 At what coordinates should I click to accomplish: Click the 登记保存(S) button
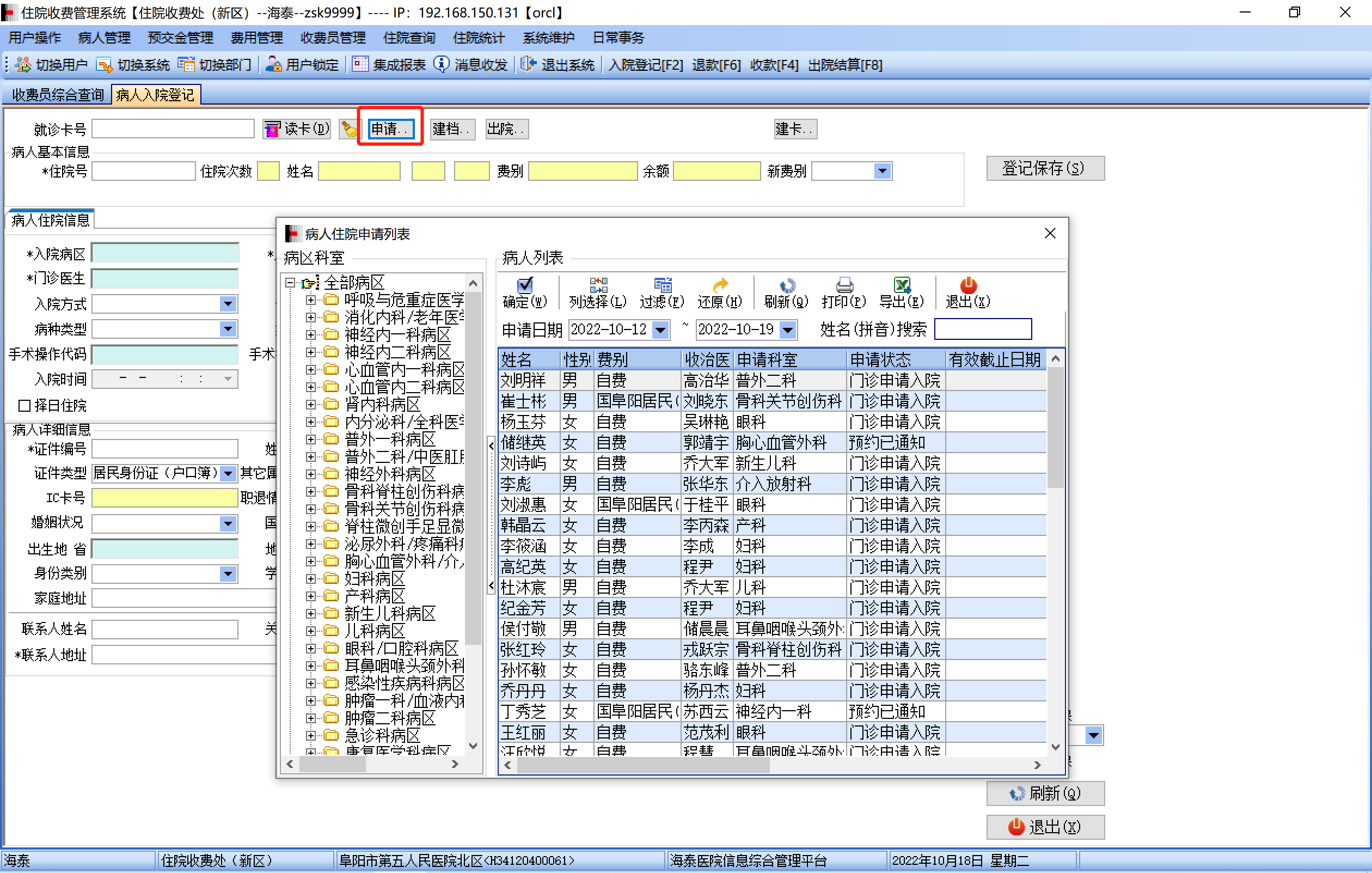point(1044,169)
